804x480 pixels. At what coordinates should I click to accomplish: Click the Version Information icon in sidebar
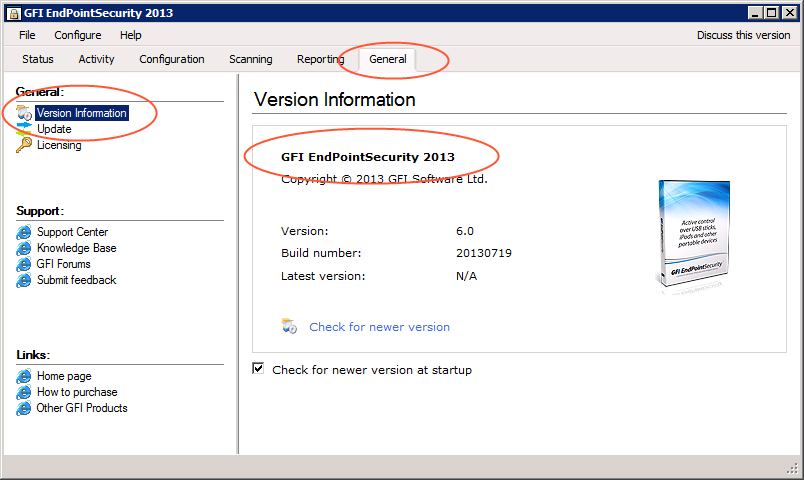[24, 113]
